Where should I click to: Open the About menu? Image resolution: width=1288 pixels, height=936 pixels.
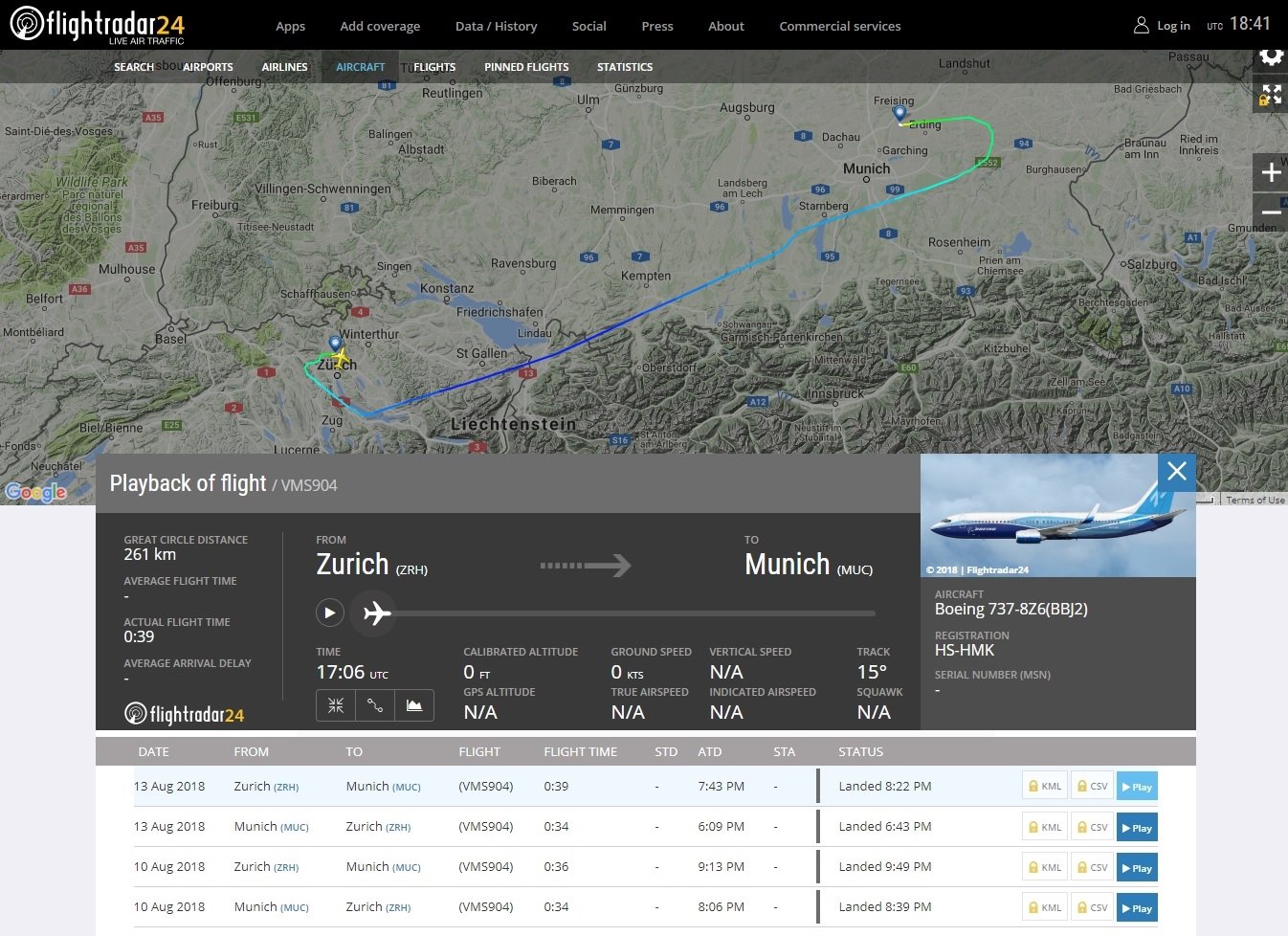[726, 26]
